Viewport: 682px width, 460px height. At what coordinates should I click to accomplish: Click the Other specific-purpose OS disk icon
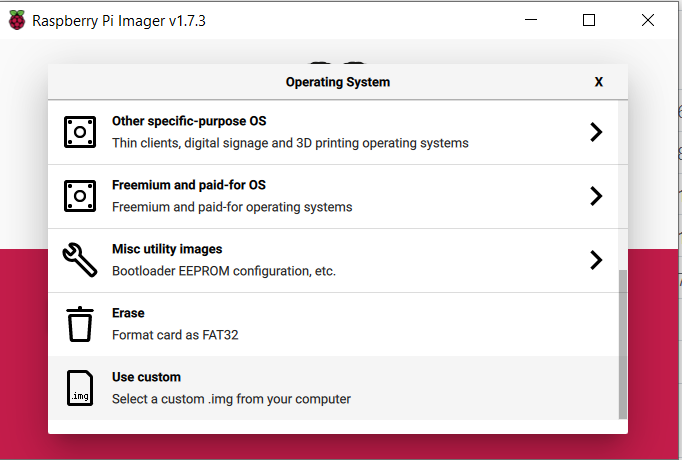tap(80, 132)
